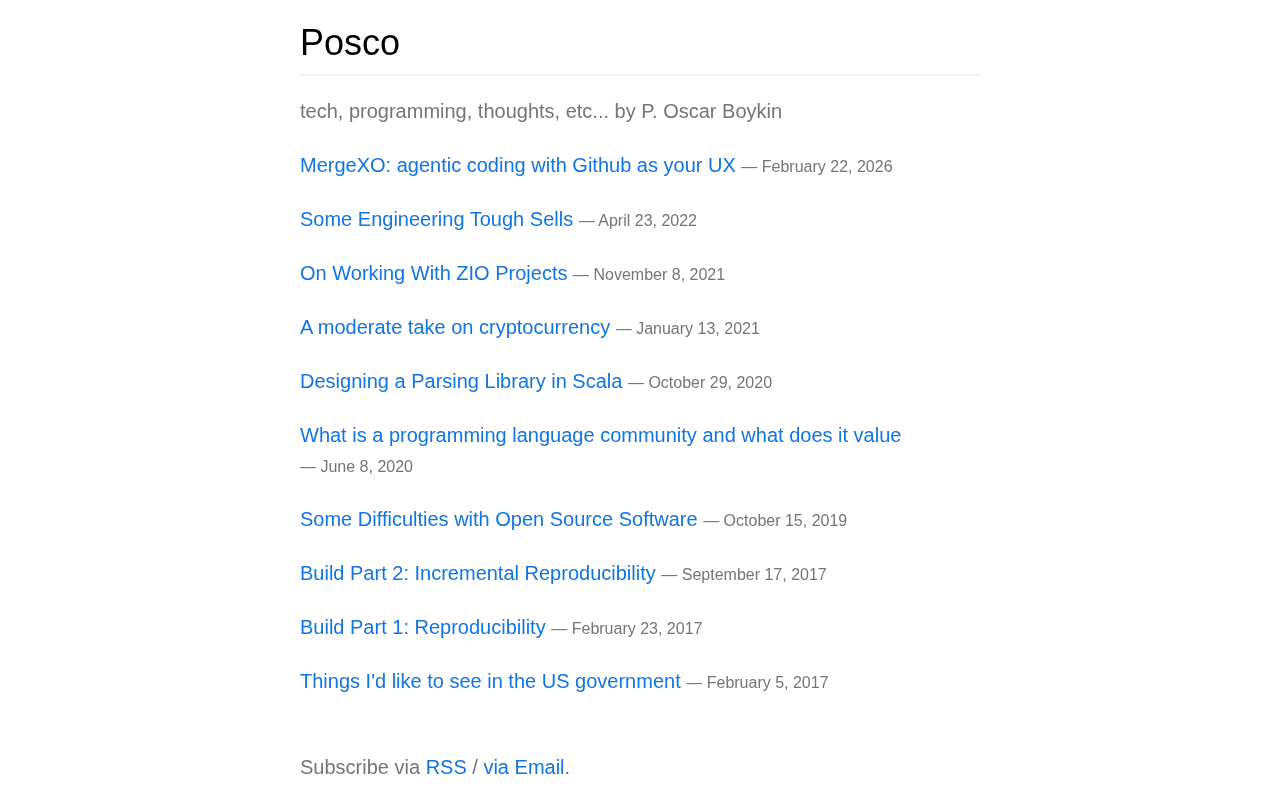Read Some Difficulties with Open Source Software
Viewport: 1280px width, 800px height.
click(x=498, y=520)
